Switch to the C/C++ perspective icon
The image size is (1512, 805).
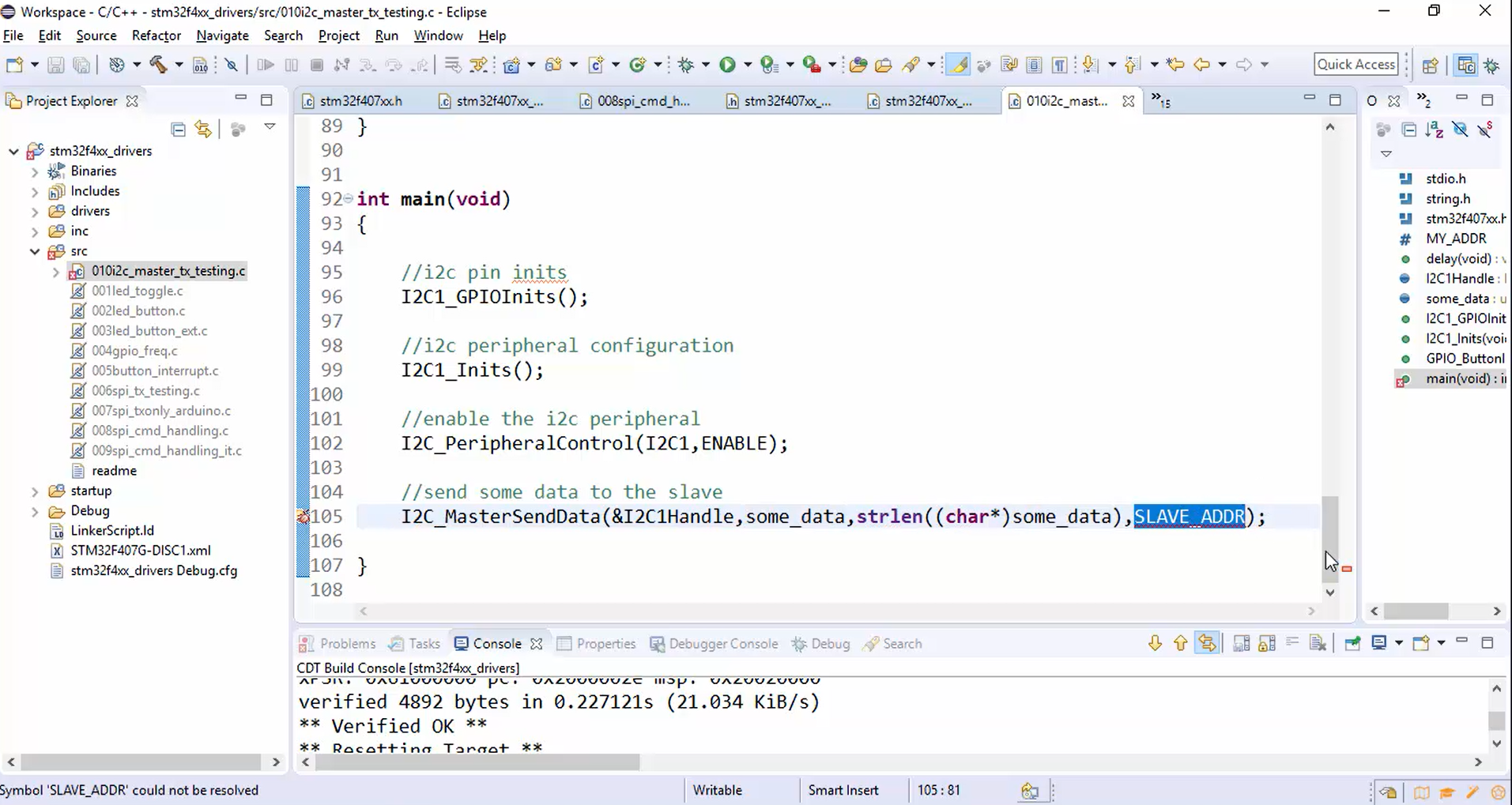pos(1466,65)
